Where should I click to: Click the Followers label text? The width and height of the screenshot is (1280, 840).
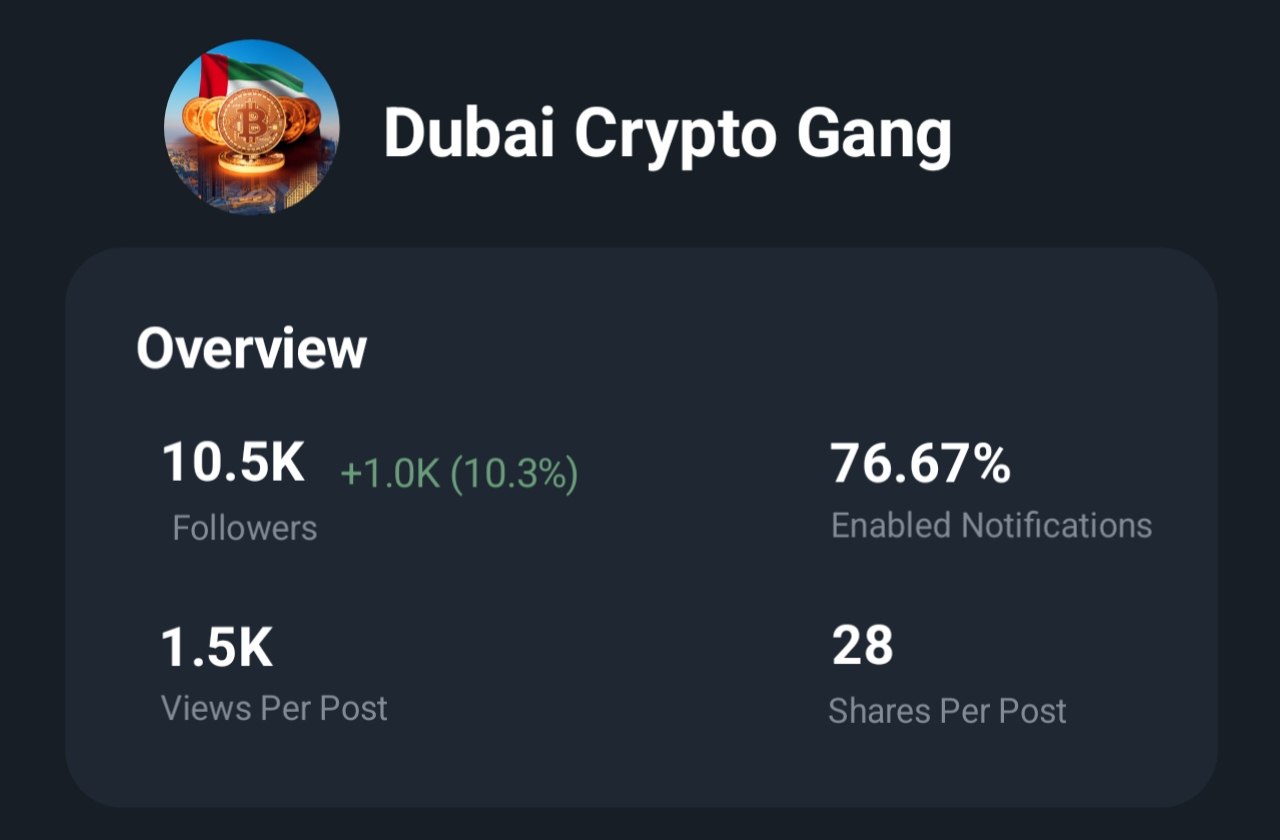(x=243, y=526)
